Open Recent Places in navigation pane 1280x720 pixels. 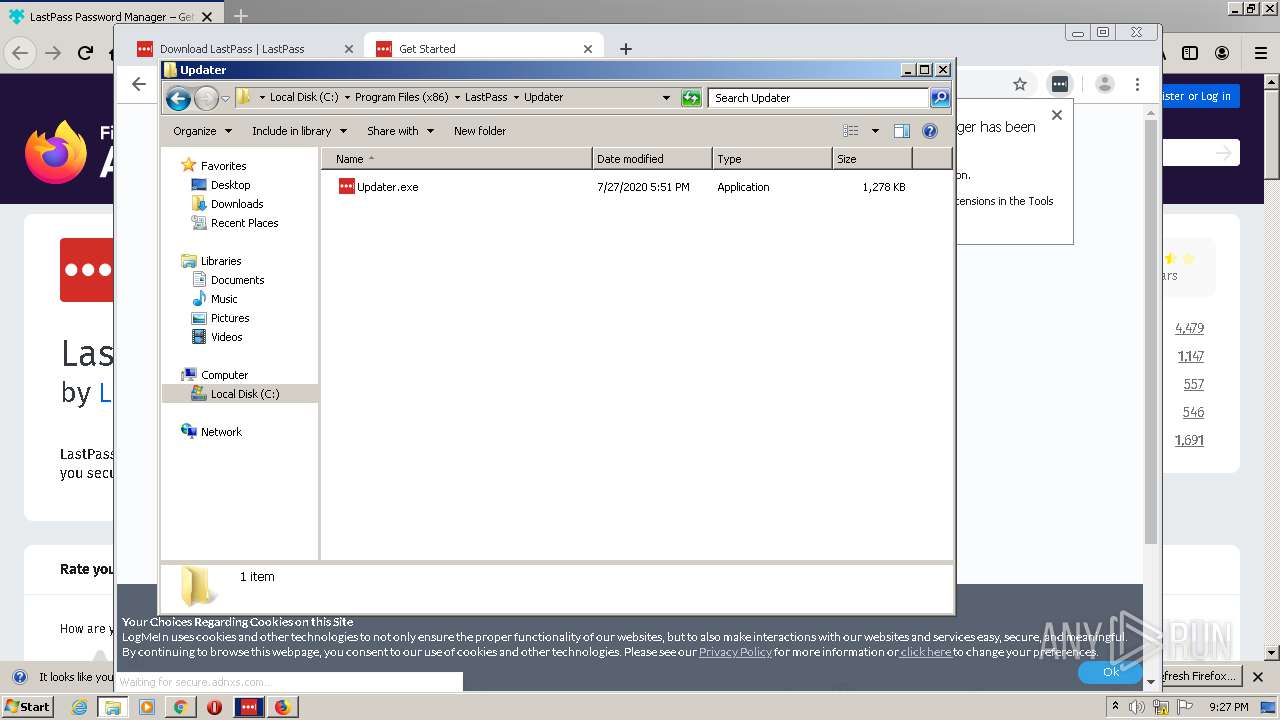tap(244, 223)
